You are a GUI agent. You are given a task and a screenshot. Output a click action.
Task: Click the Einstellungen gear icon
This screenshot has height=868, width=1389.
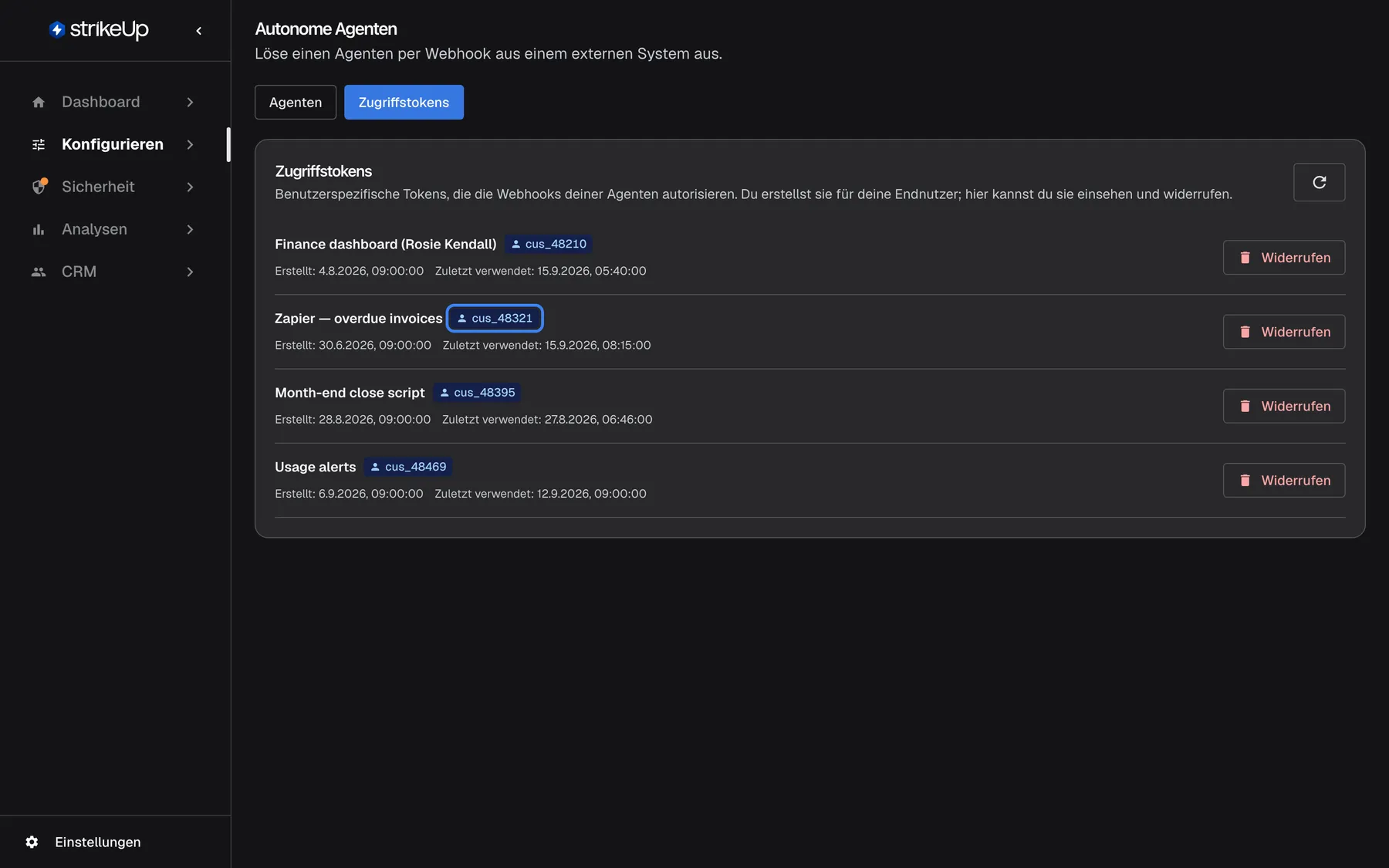pos(32,842)
